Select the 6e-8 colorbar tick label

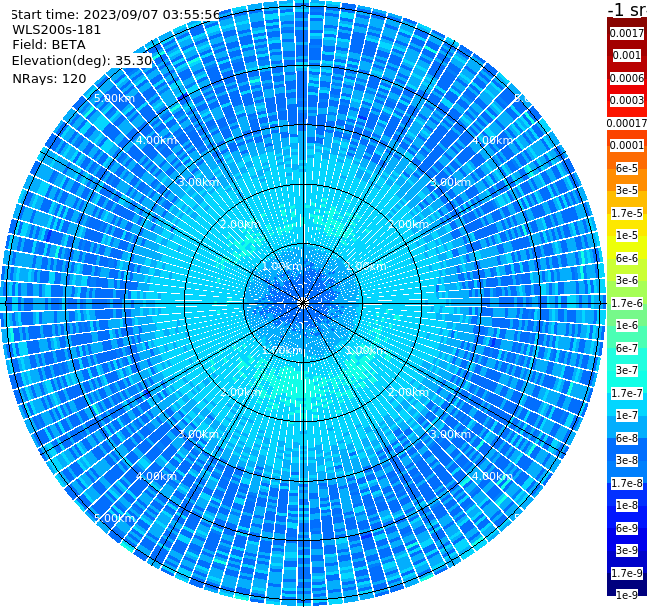click(x=627, y=438)
